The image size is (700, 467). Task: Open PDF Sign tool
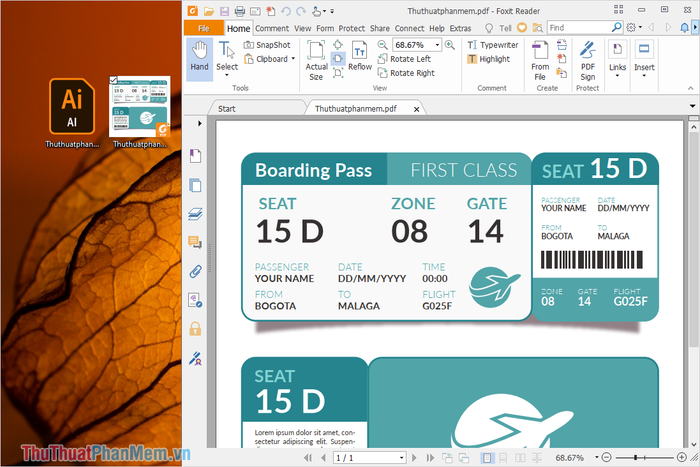coord(588,61)
